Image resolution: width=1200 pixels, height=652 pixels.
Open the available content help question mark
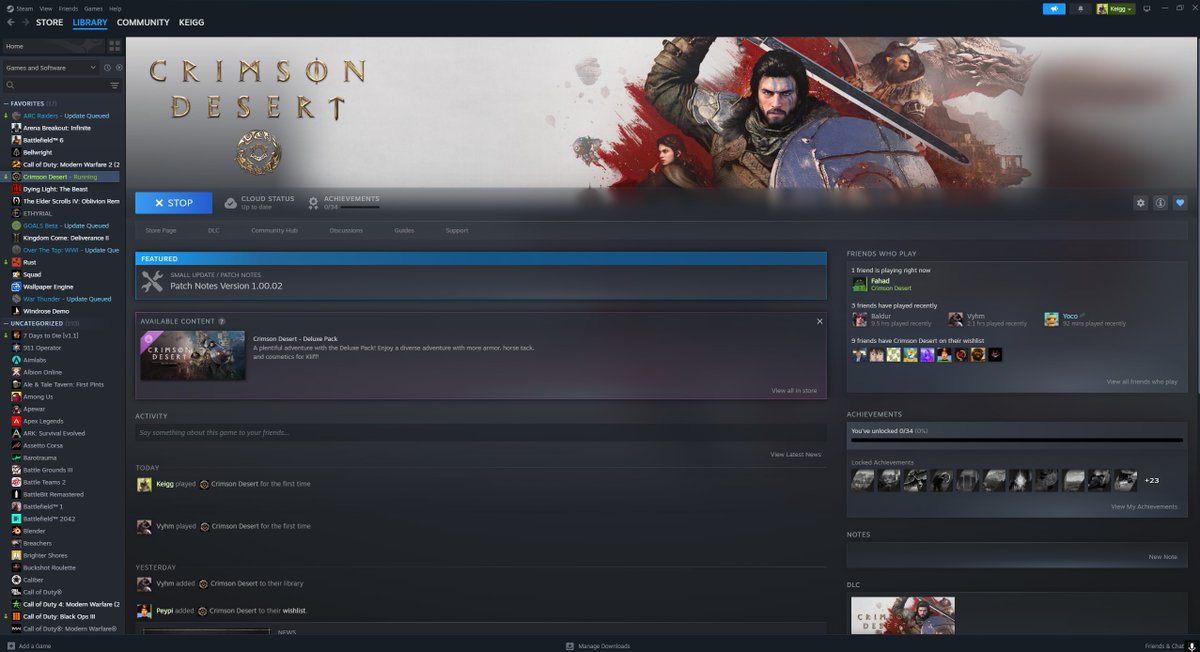pyautogui.click(x=222, y=321)
